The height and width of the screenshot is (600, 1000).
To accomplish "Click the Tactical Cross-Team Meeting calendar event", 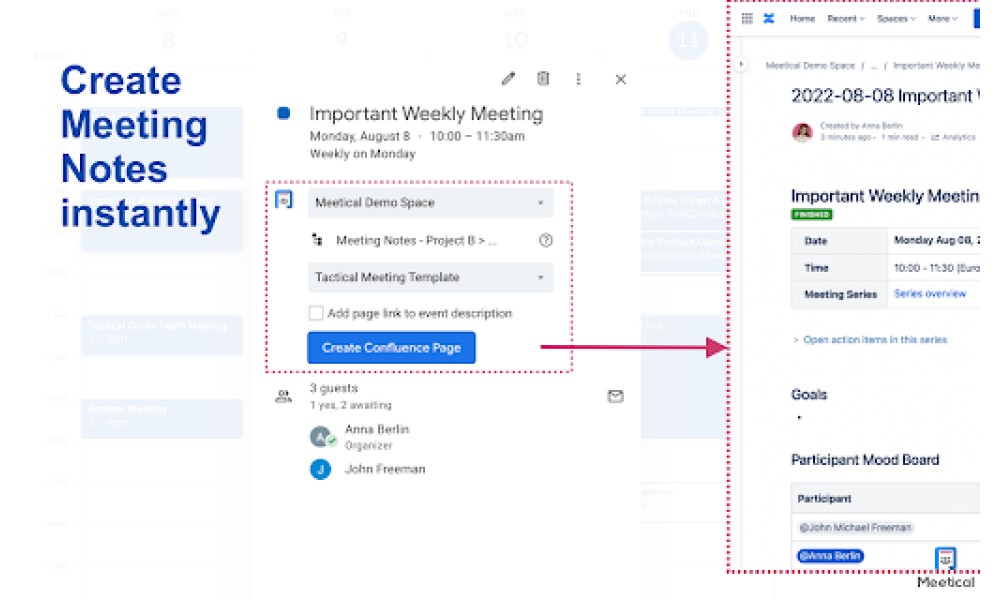I will coord(162,334).
